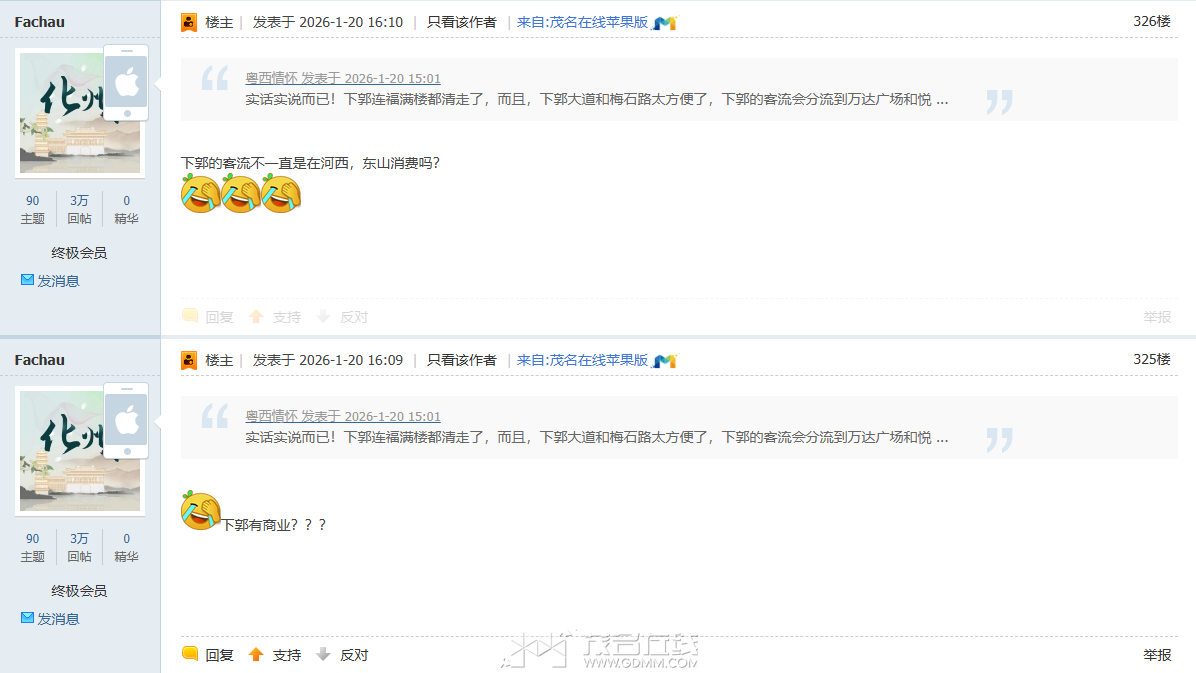Open the quoted 粤西情怀 post link in post 326

coord(342,78)
